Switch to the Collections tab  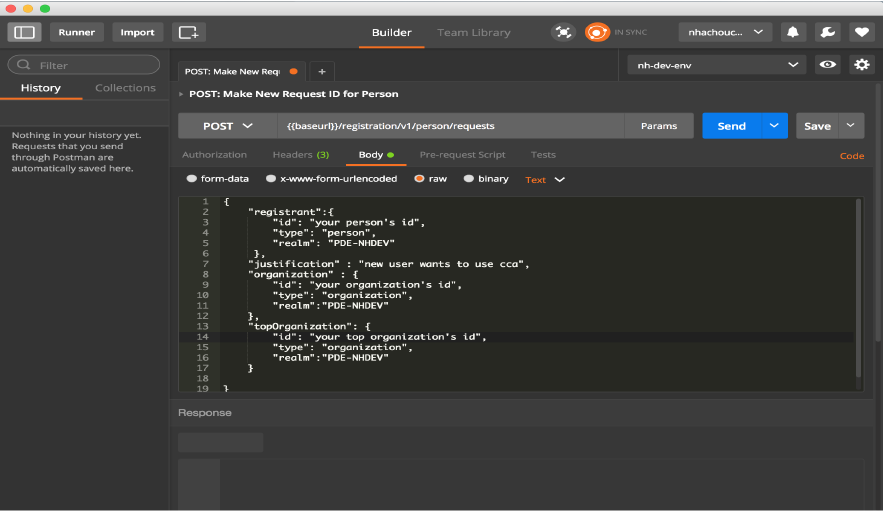125,88
